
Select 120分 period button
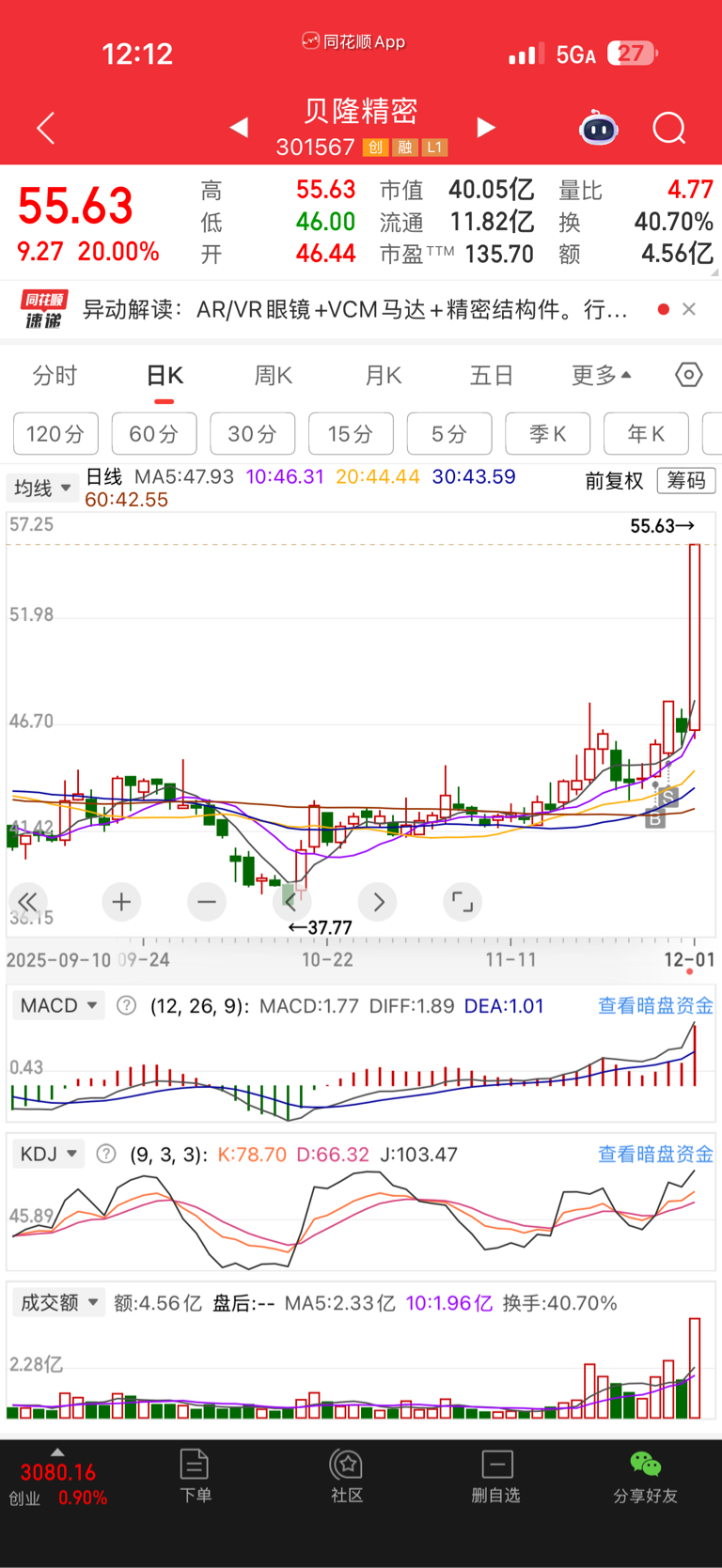tap(55, 434)
